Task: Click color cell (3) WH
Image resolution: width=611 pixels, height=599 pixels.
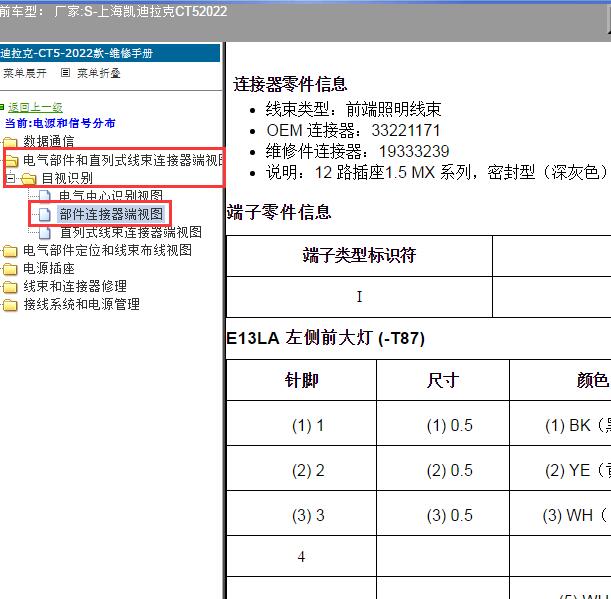Action: tap(560, 513)
